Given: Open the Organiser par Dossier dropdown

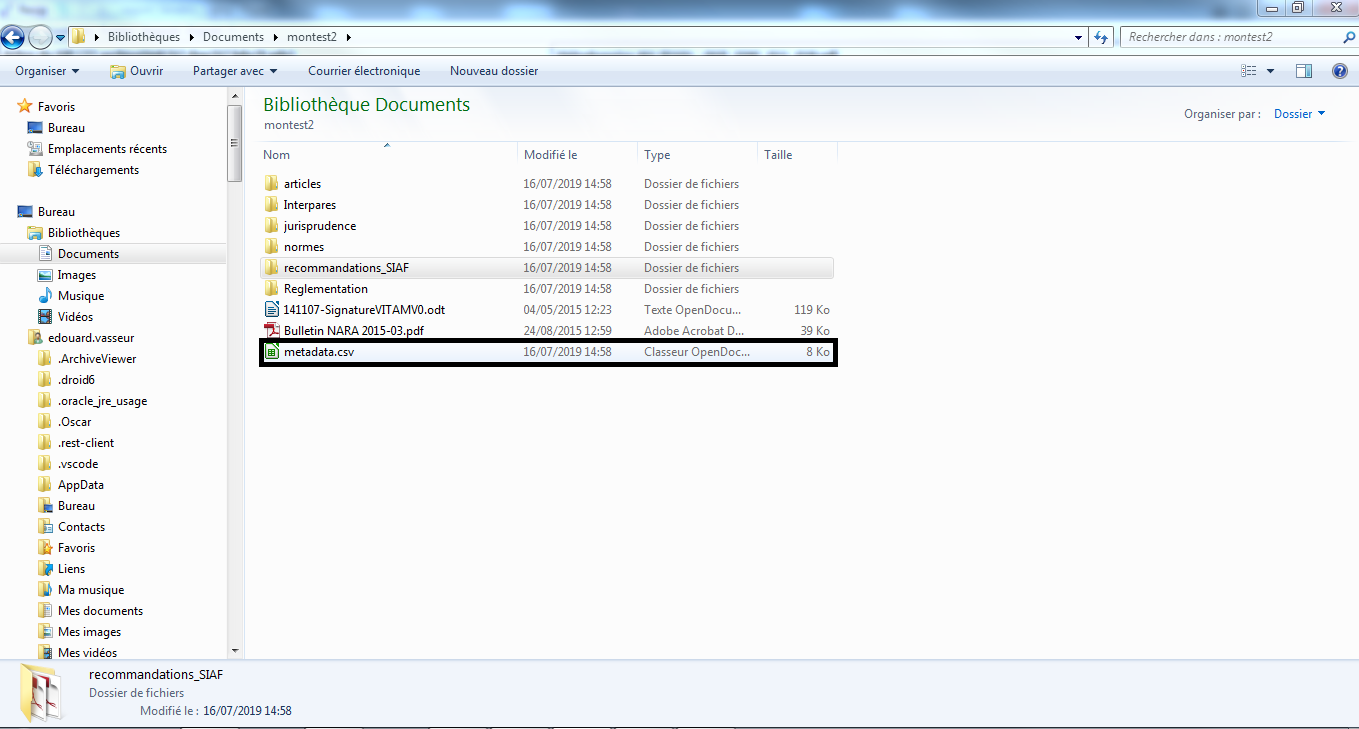Looking at the screenshot, I should [1298, 114].
